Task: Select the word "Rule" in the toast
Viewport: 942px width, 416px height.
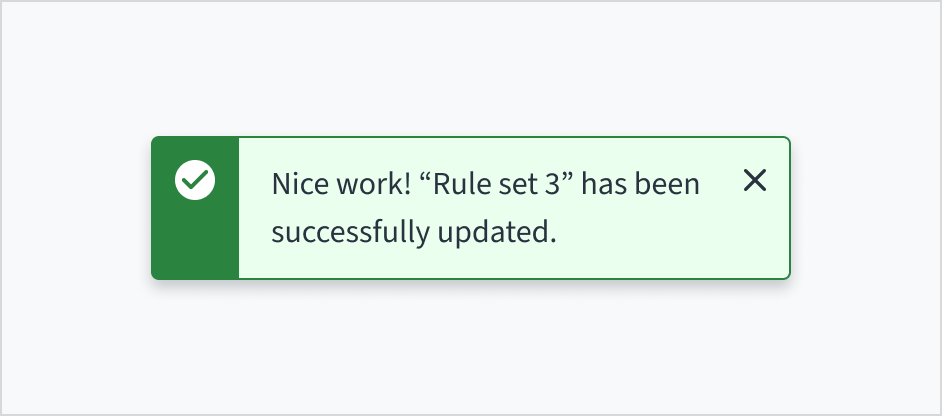Action: (456, 185)
